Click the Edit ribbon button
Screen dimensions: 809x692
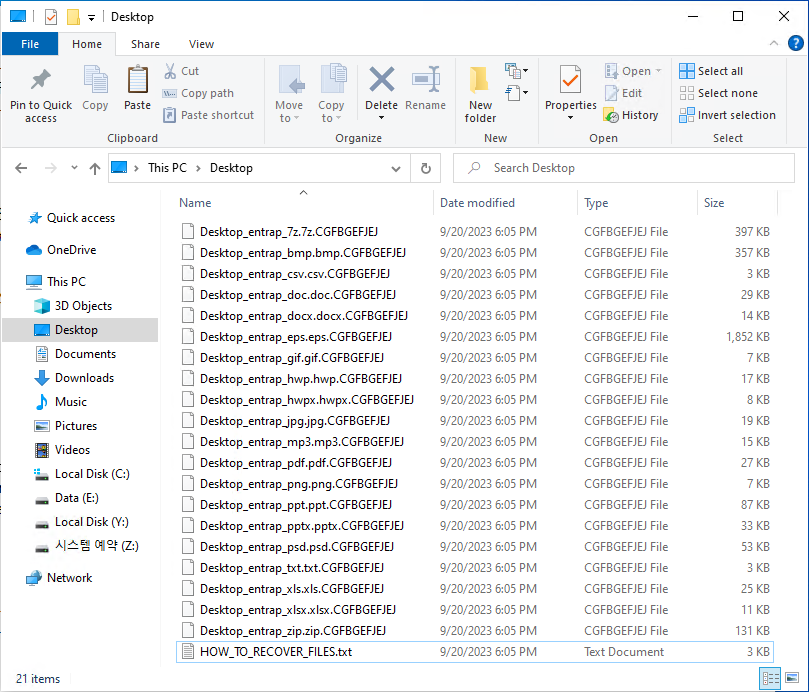coord(623,93)
